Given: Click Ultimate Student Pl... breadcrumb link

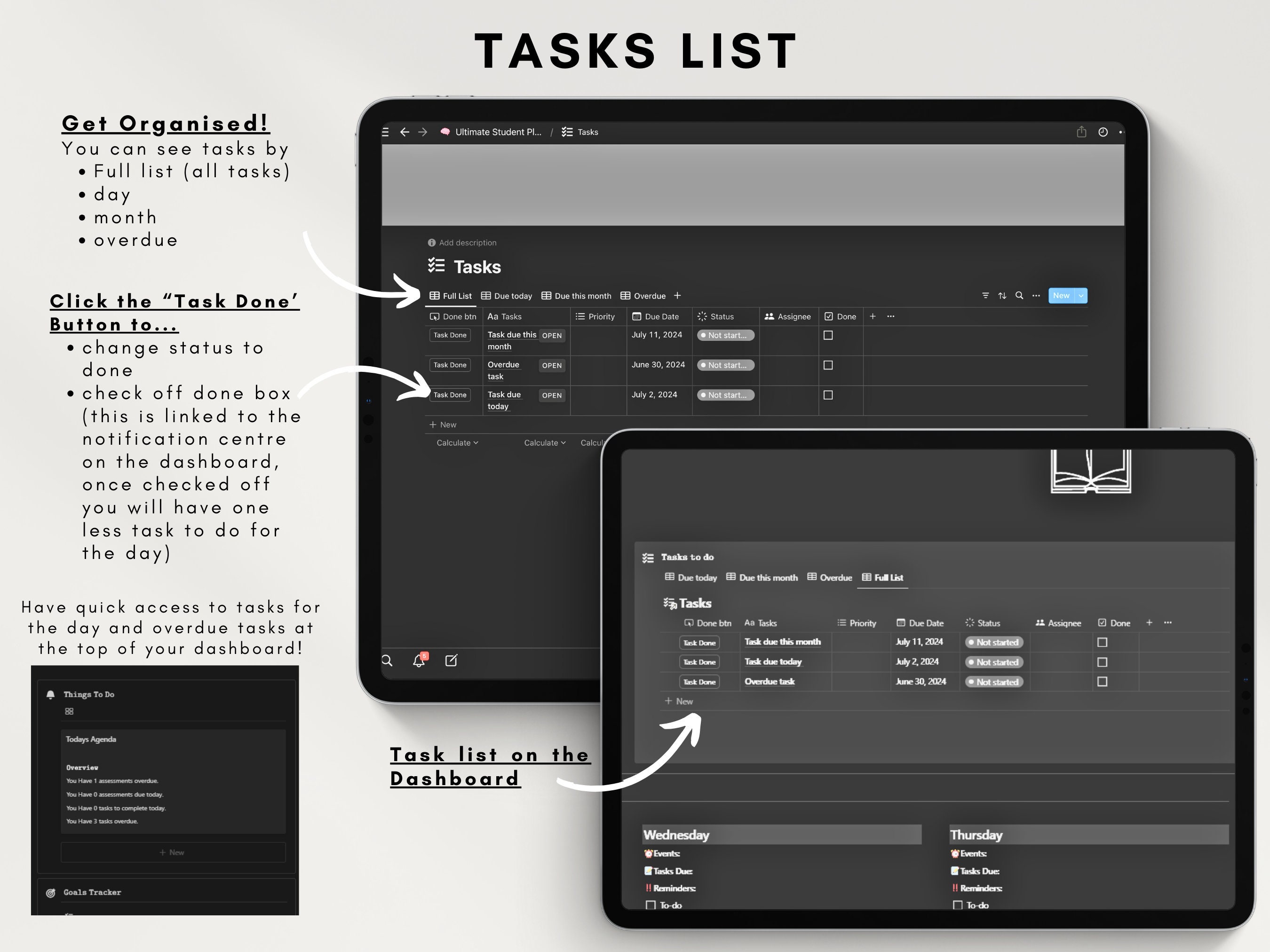Looking at the screenshot, I should tap(491, 132).
